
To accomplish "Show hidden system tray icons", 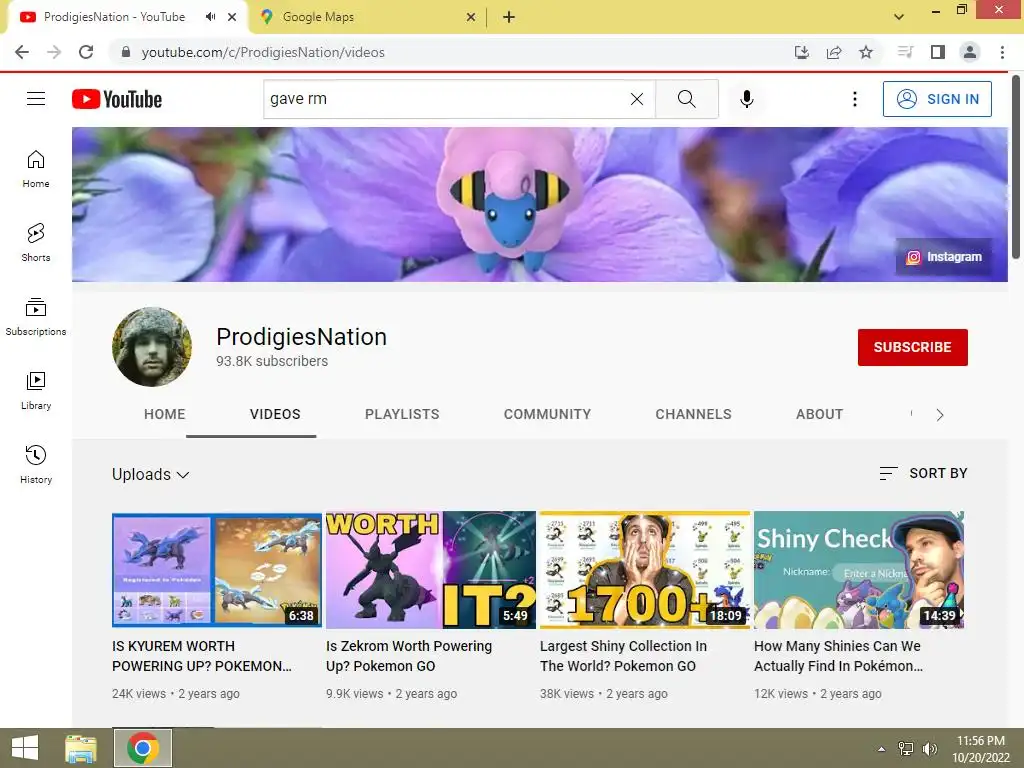I will 881,749.
